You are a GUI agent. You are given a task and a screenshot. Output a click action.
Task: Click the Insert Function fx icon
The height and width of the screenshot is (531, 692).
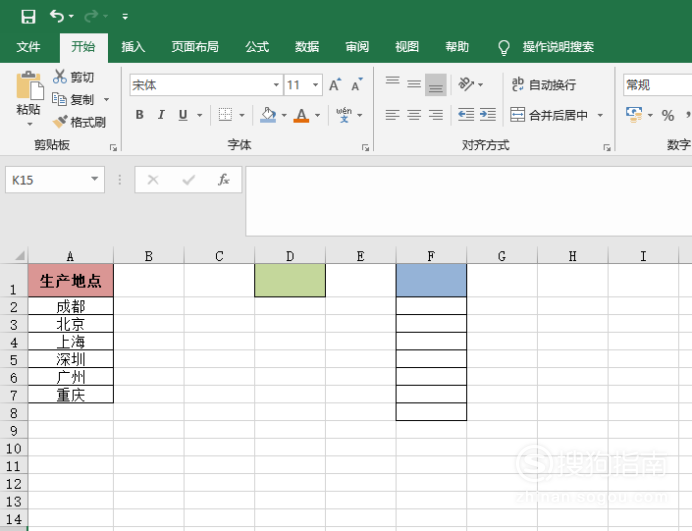click(x=224, y=180)
